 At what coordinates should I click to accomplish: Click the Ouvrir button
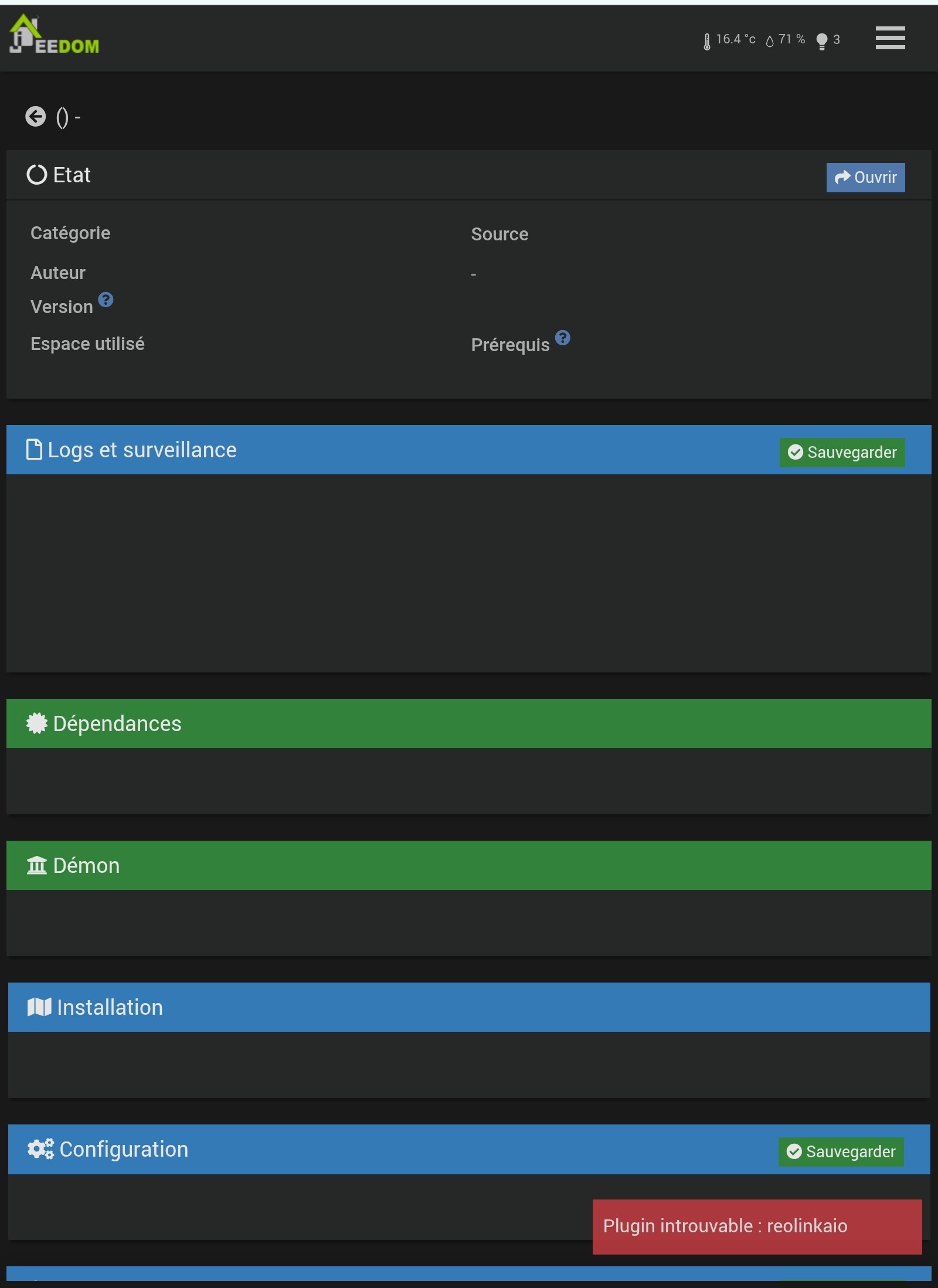tap(865, 177)
